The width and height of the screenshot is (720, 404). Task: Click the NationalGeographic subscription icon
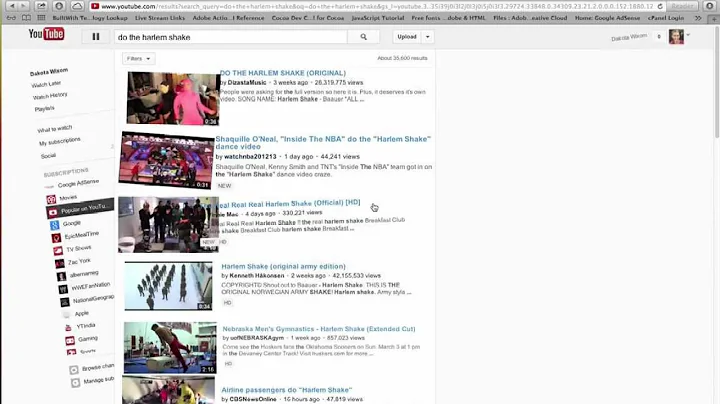pos(65,302)
